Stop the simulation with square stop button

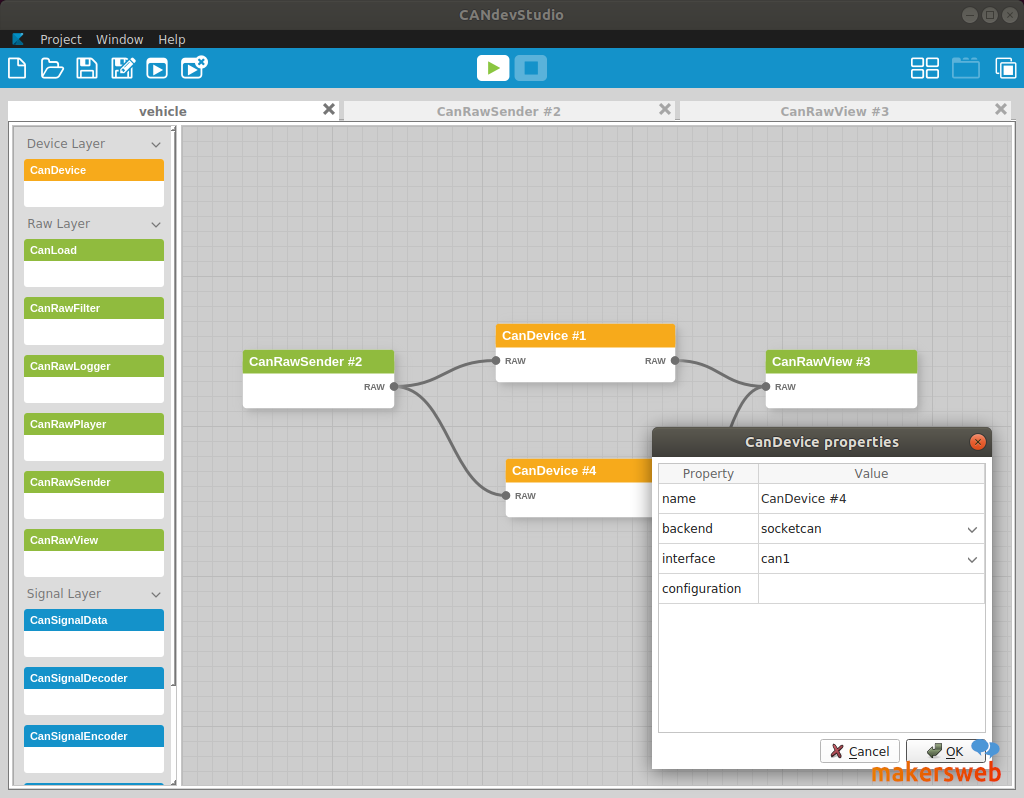click(x=531, y=68)
